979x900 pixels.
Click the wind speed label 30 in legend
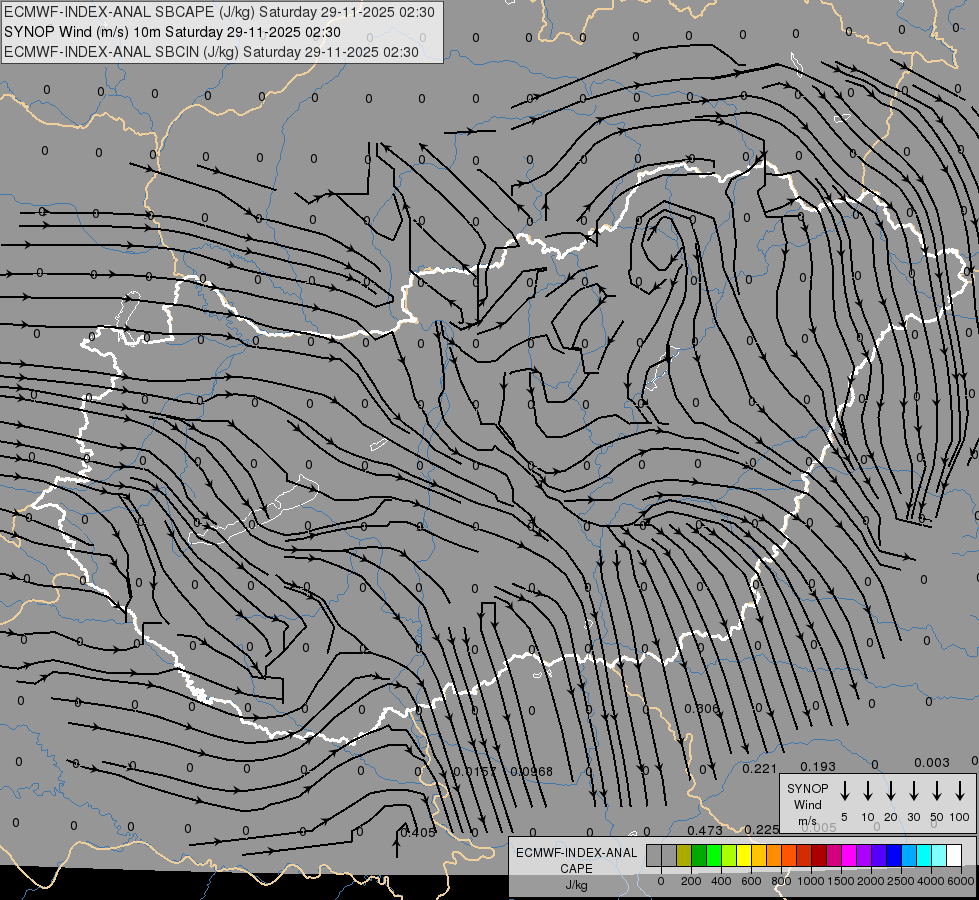[x=914, y=817]
